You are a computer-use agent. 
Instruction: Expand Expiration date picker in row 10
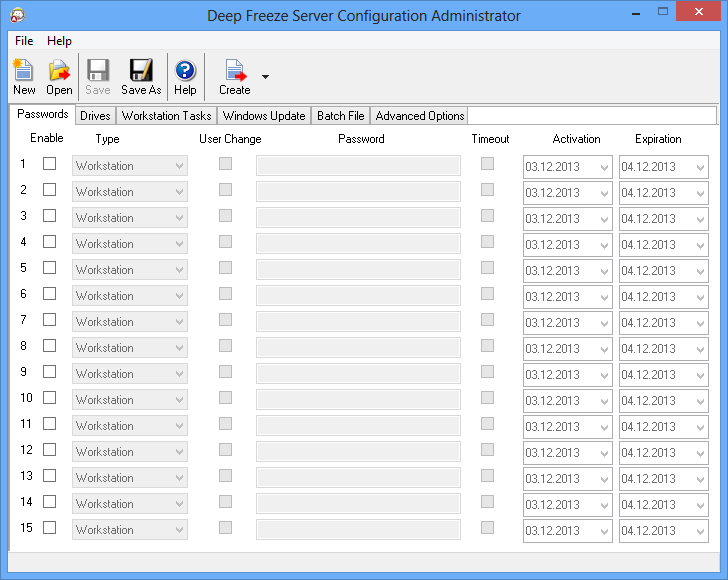tap(700, 401)
